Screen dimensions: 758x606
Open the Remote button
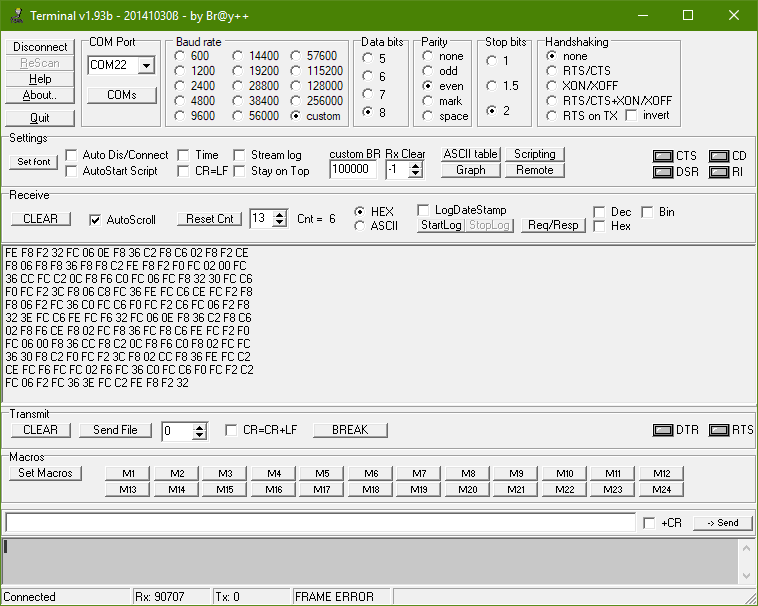coord(535,170)
